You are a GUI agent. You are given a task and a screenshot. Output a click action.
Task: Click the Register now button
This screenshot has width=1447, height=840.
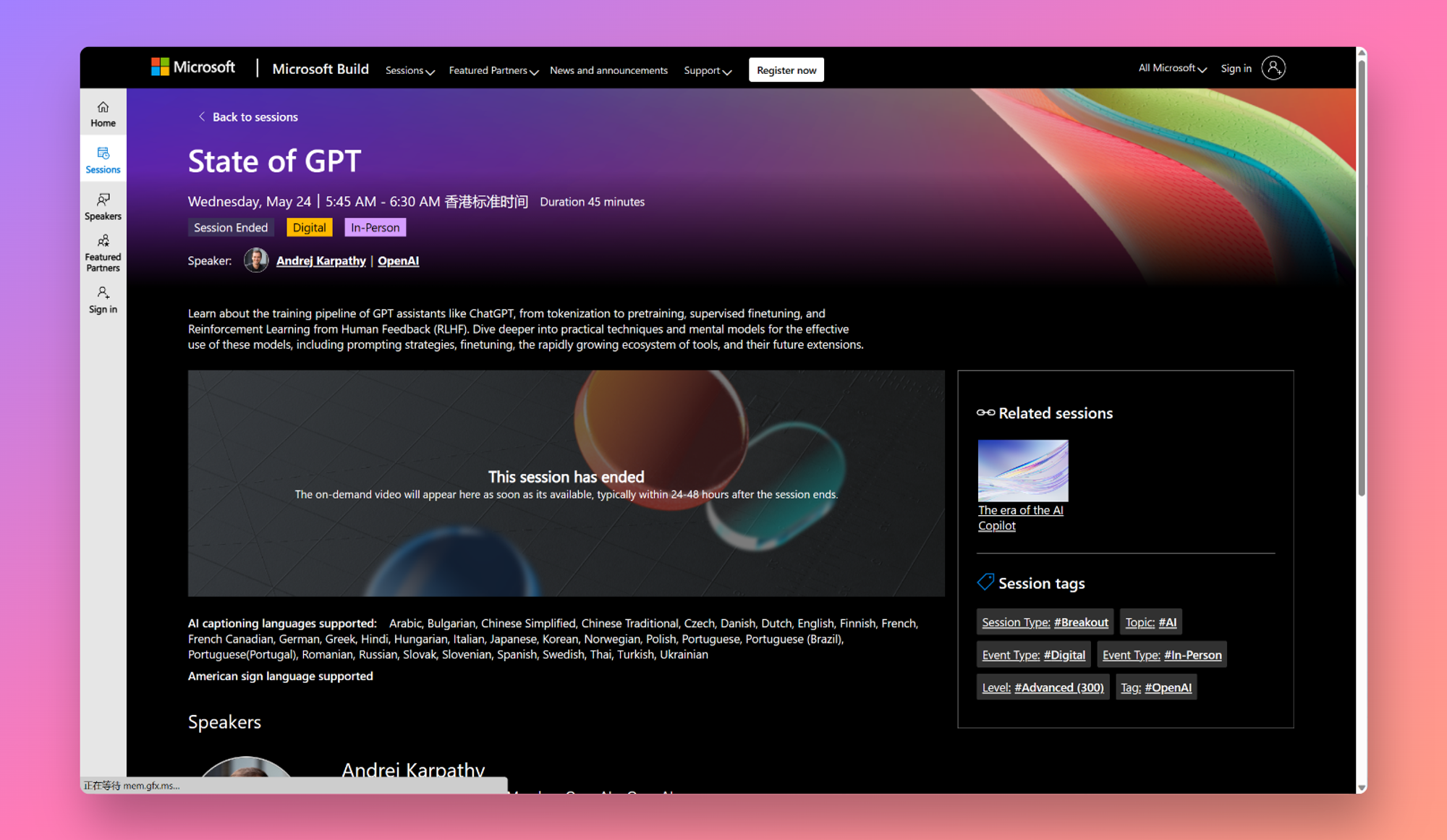(786, 70)
